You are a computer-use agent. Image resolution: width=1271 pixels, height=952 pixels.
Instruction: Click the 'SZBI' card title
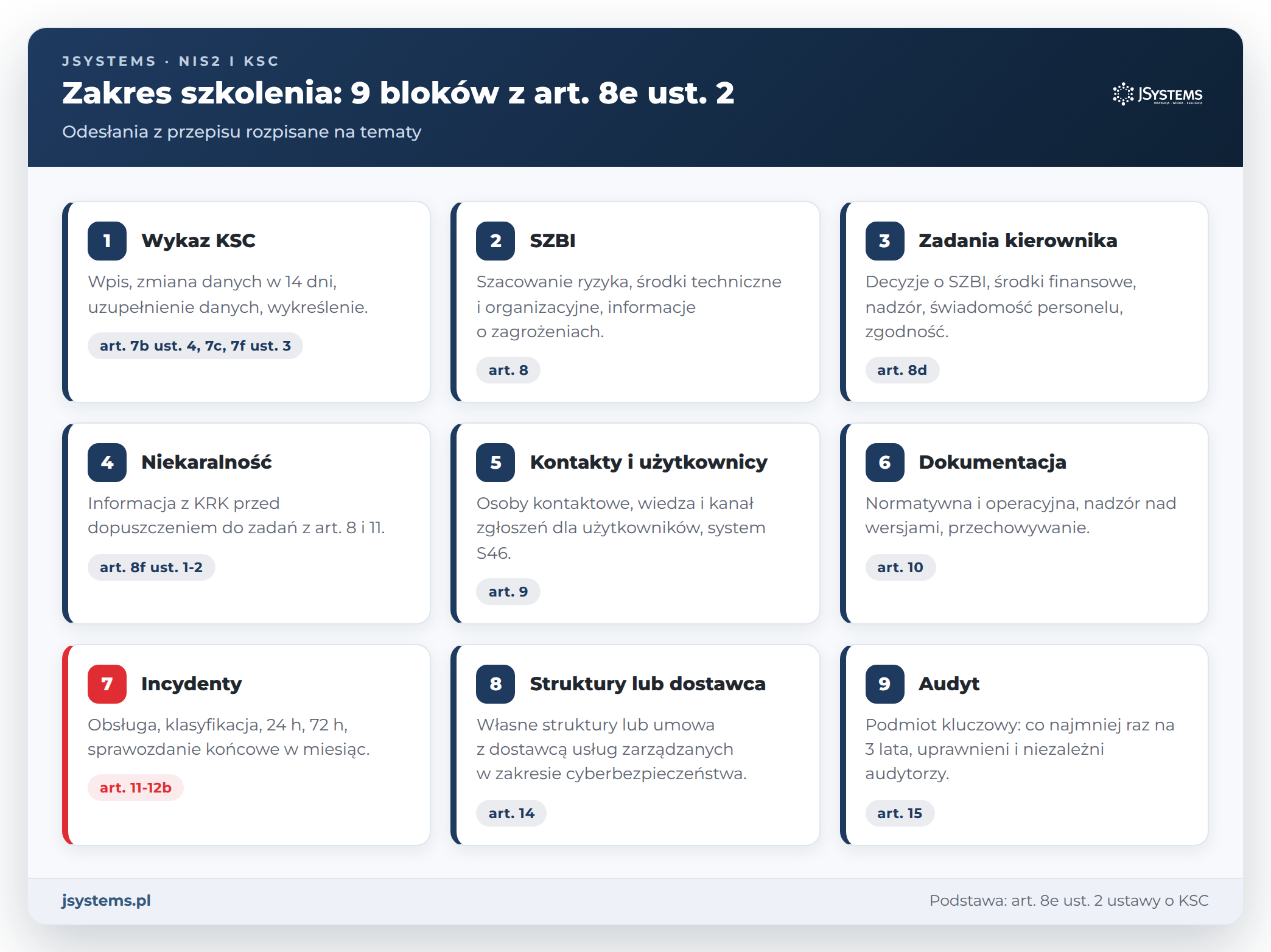tap(553, 240)
